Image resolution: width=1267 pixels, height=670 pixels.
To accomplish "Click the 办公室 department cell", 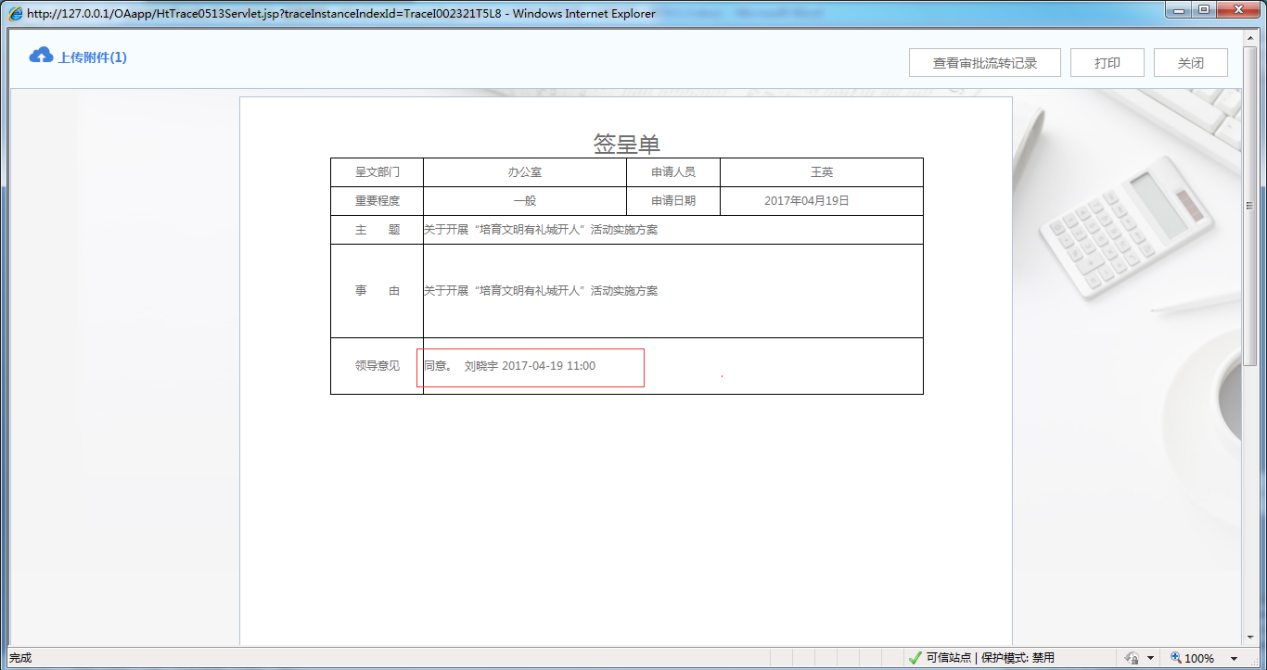I will coord(525,171).
